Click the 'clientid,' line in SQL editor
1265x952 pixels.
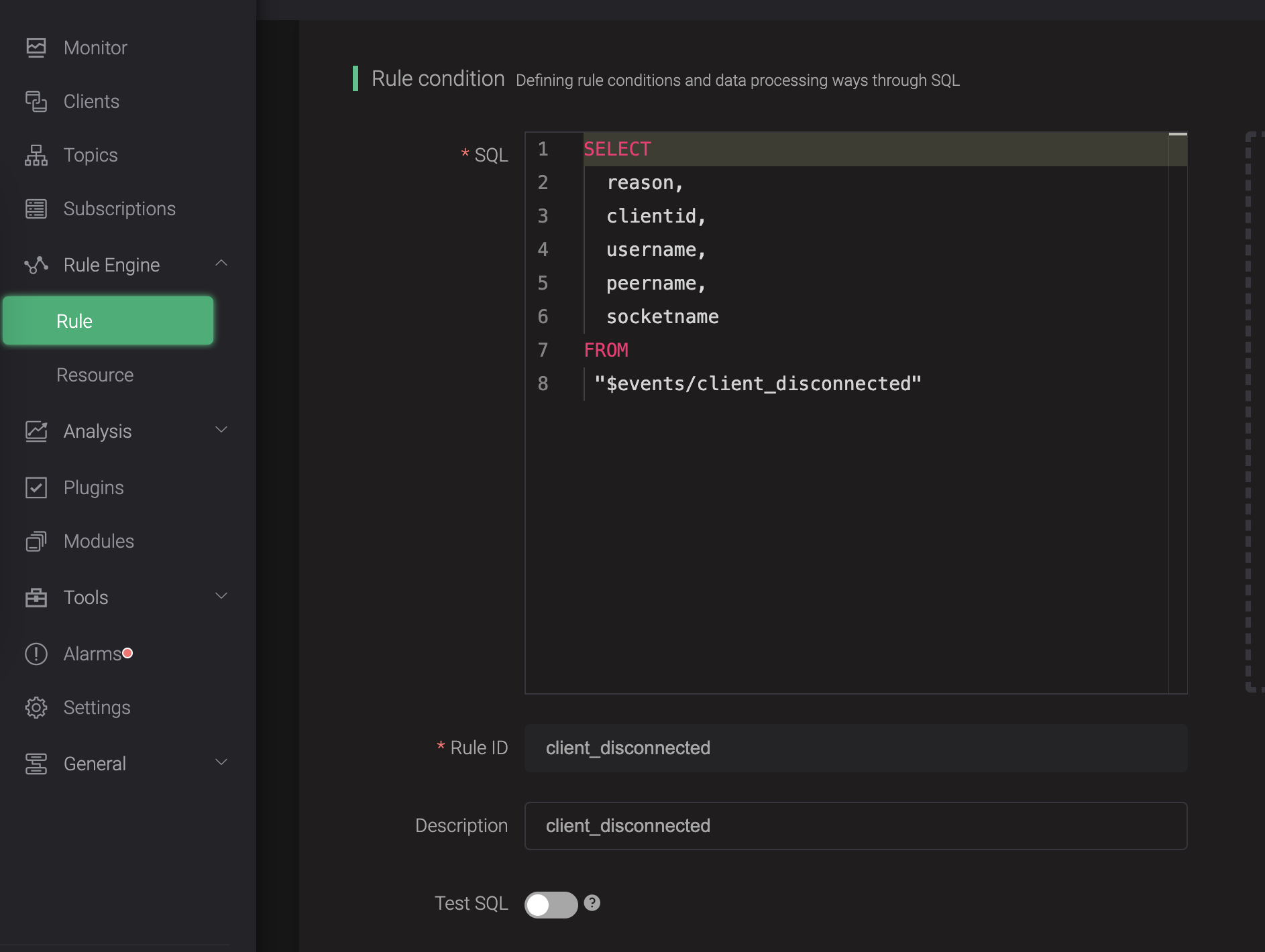(656, 216)
